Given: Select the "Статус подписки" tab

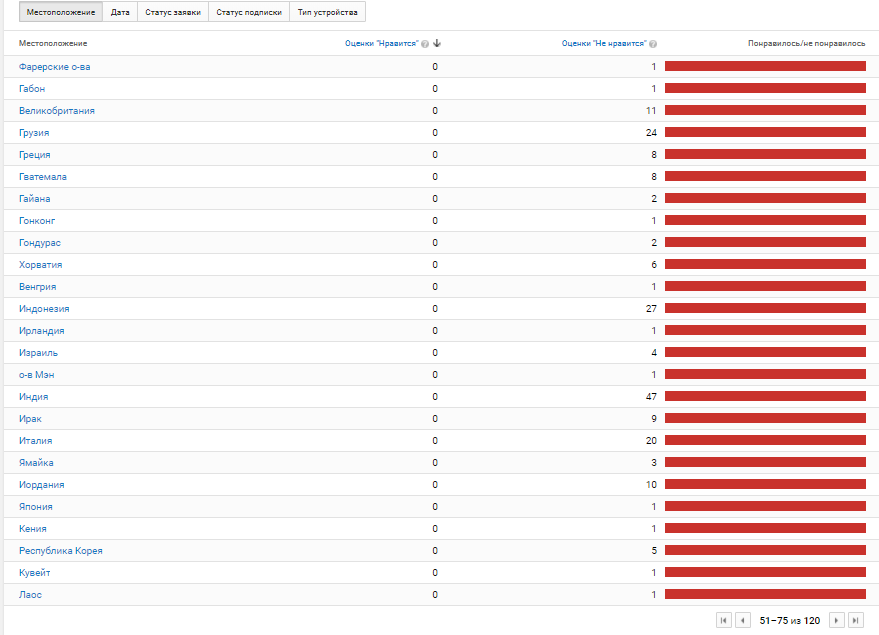Looking at the screenshot, I should 248,12.
